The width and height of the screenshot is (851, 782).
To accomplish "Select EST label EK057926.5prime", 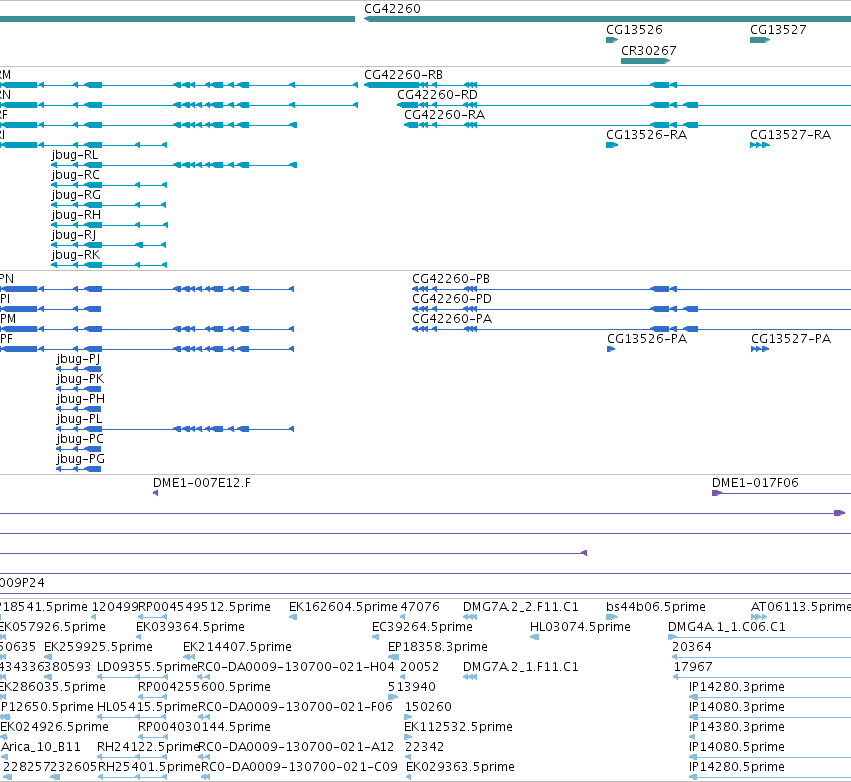I will point(53,627).
